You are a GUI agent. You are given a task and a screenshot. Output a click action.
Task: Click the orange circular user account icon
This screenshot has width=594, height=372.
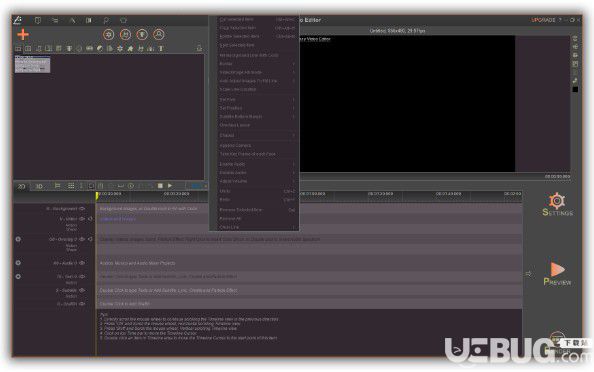(x=159, y=34)
